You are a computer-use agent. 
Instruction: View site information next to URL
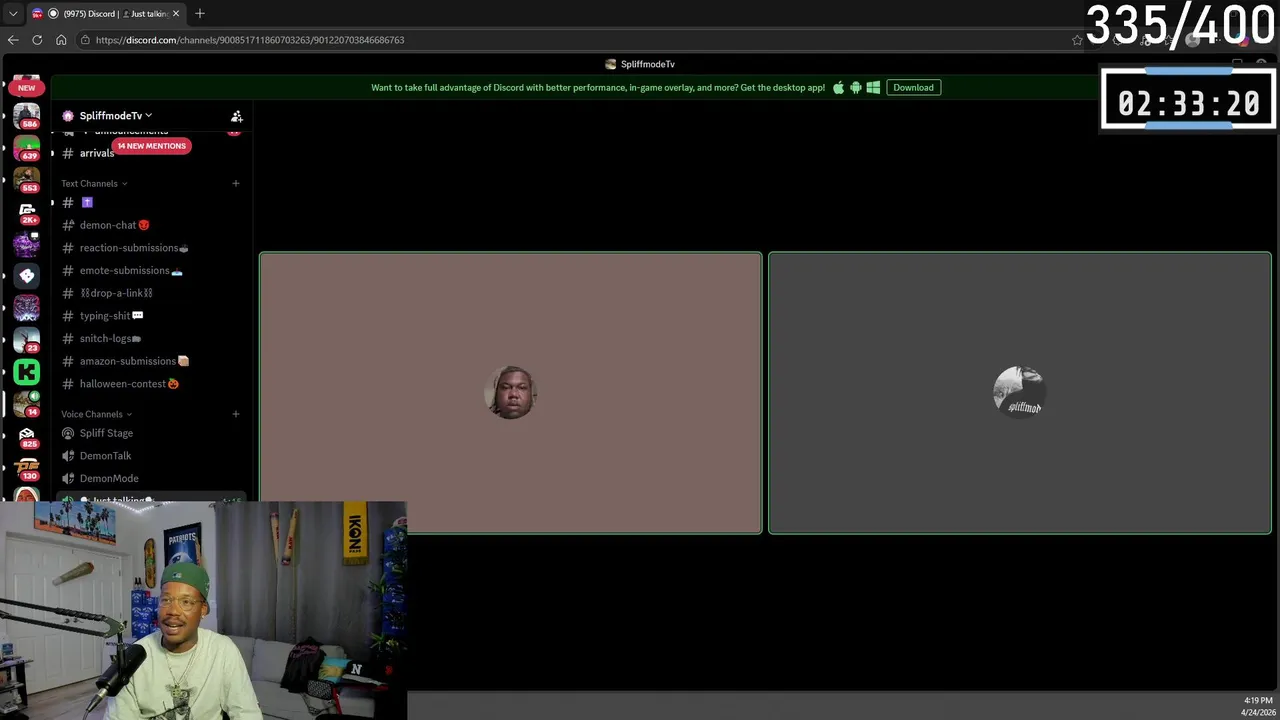coord(86,40)
